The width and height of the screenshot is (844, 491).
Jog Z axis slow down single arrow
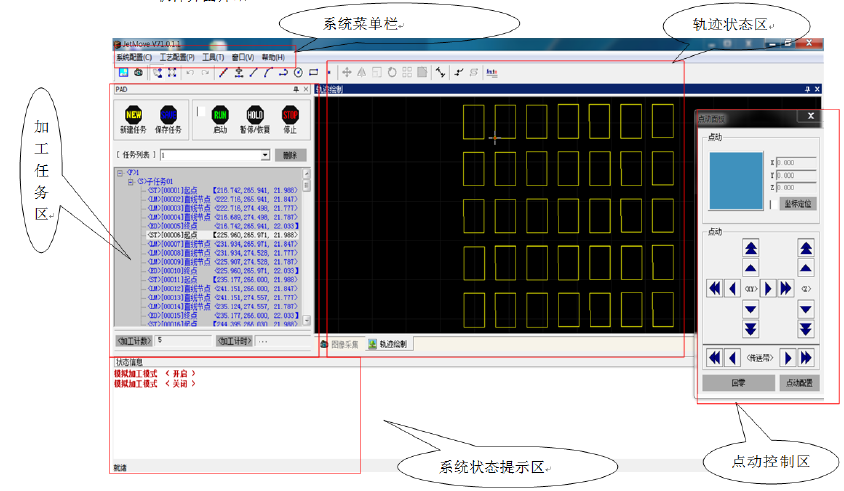pos(806,309)
